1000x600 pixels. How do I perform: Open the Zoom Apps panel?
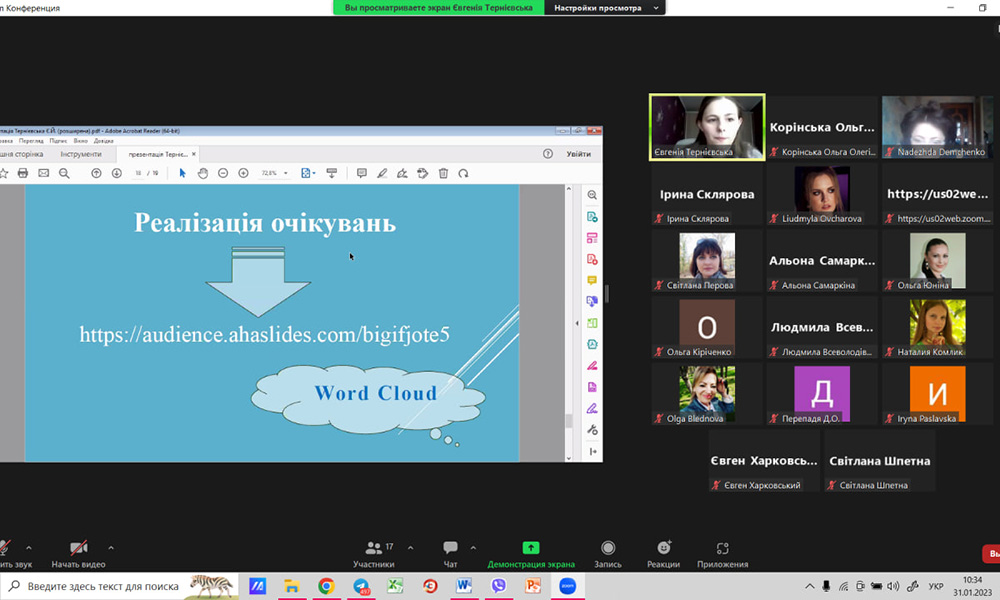pos(722,553)
